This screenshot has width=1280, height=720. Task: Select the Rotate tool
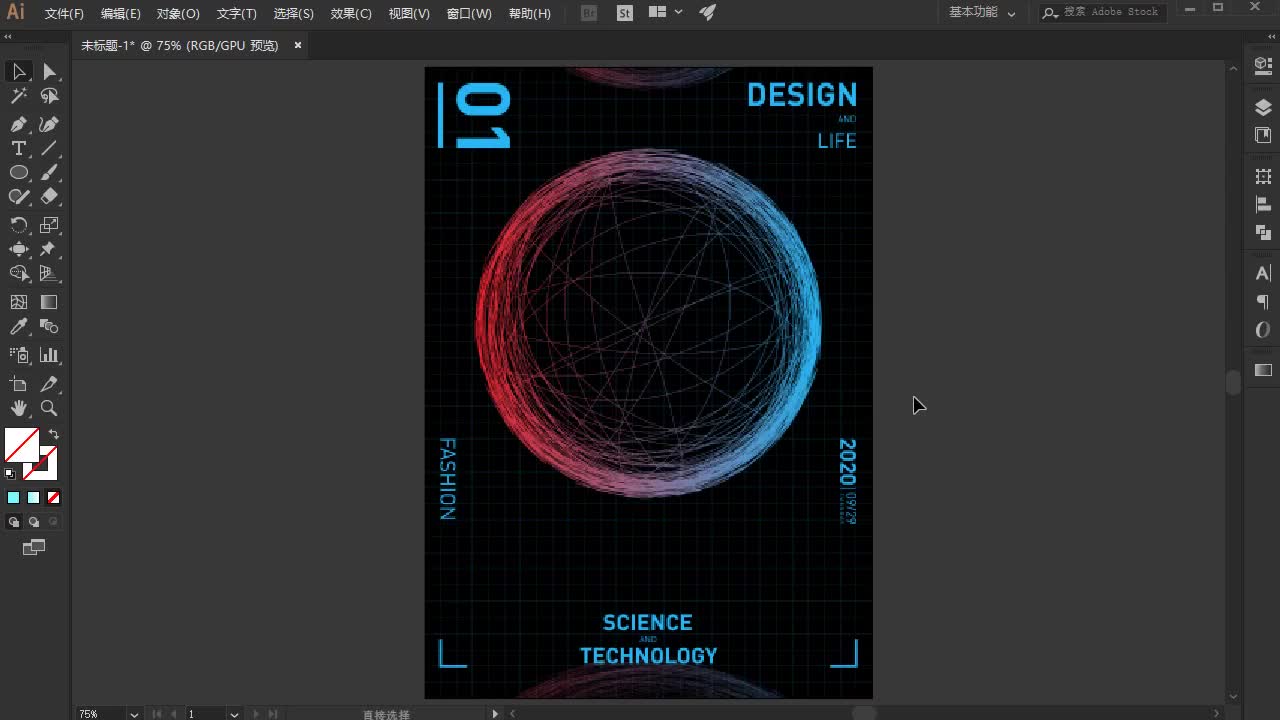[19, 225]
